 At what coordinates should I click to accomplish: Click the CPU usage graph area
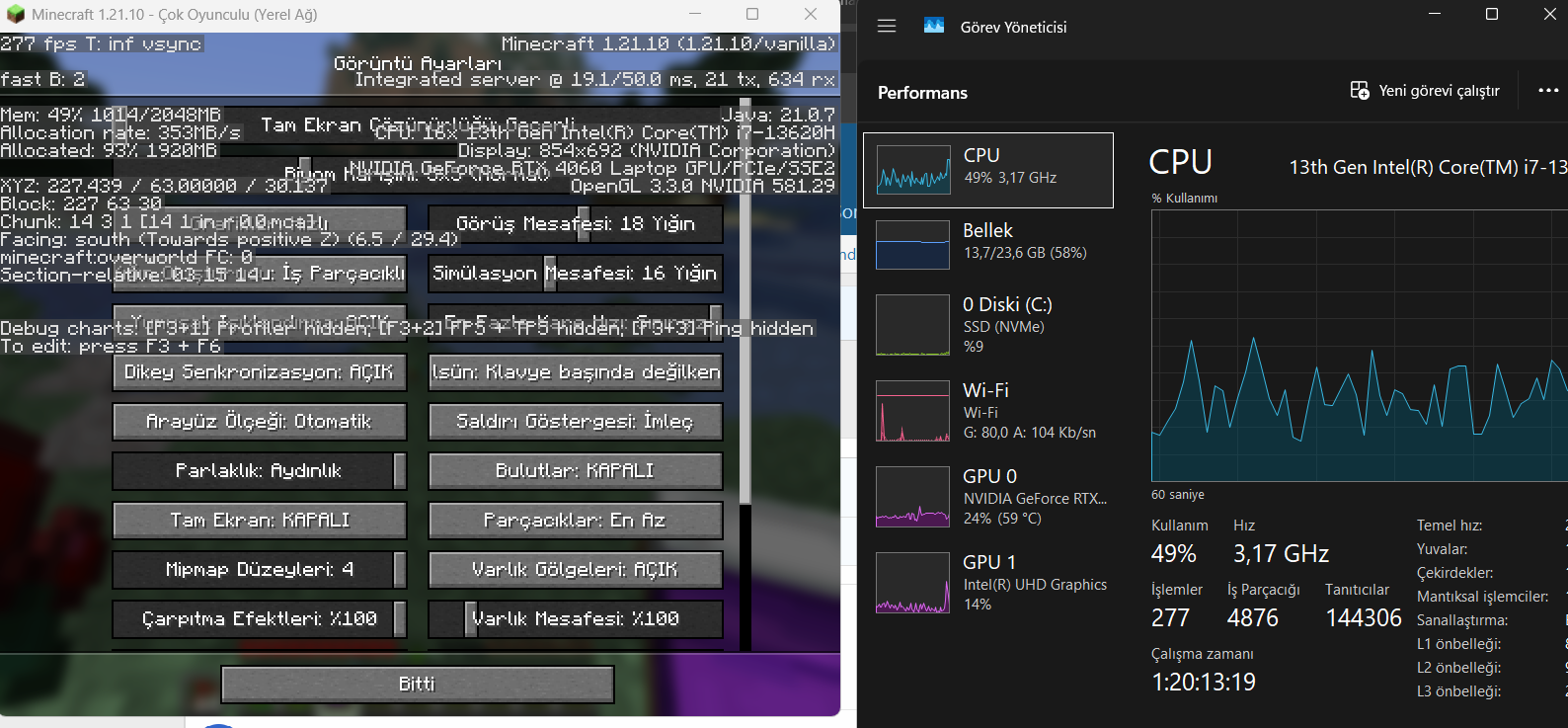(x=1360, y=346)
